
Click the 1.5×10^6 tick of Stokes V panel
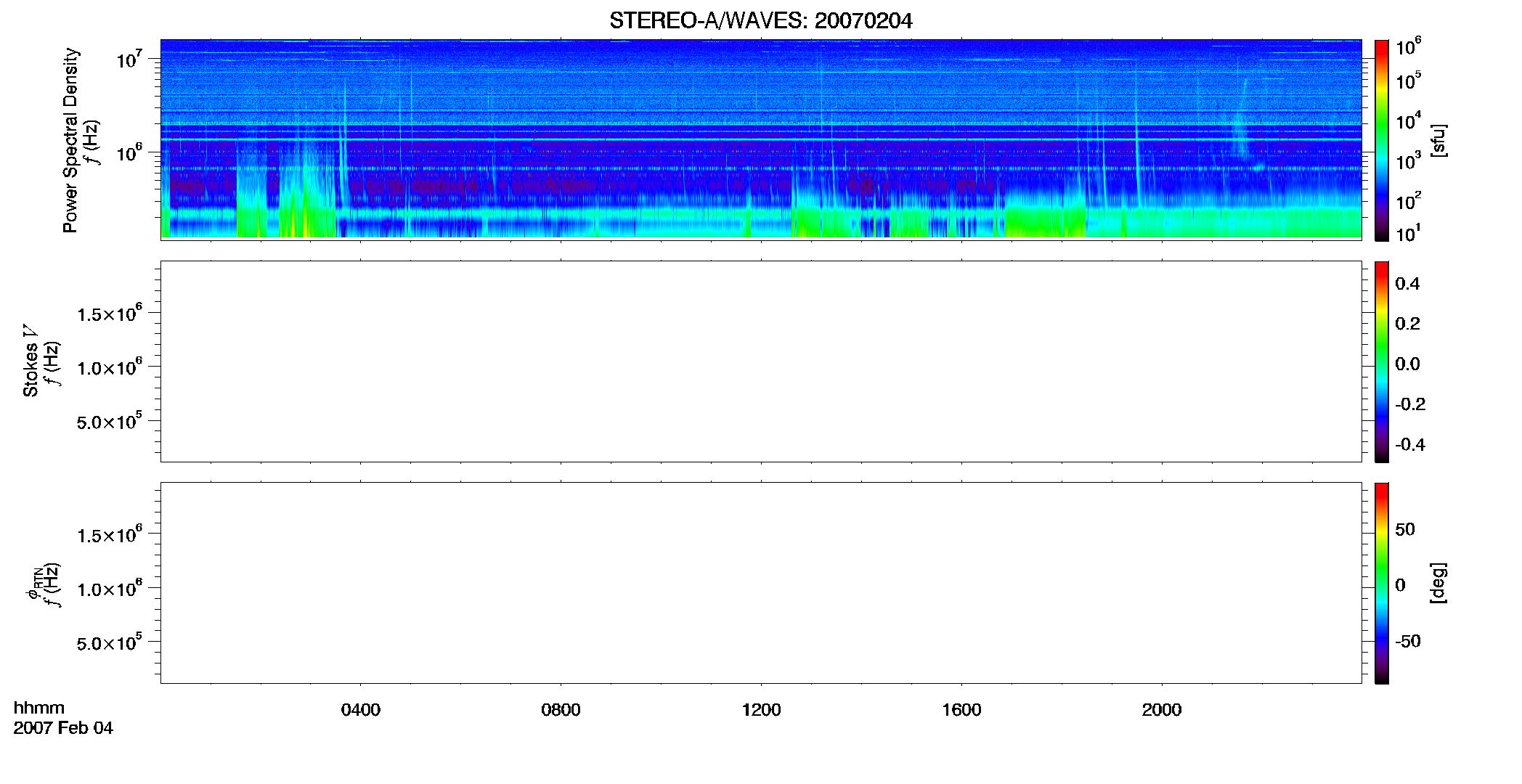(110, 313)
